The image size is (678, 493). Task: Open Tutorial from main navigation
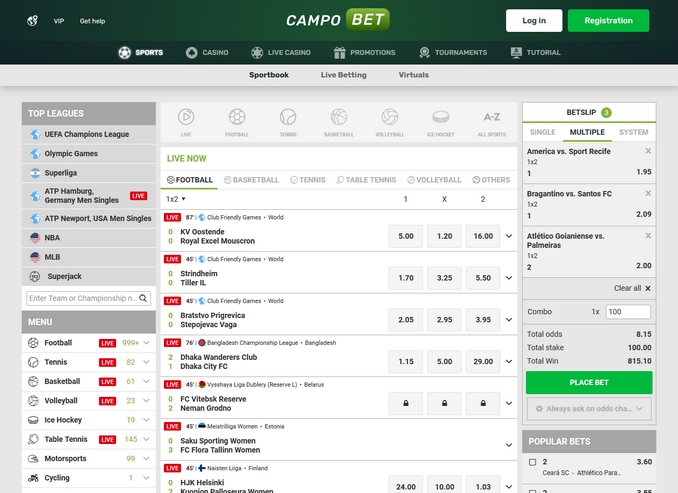[535, 52]
